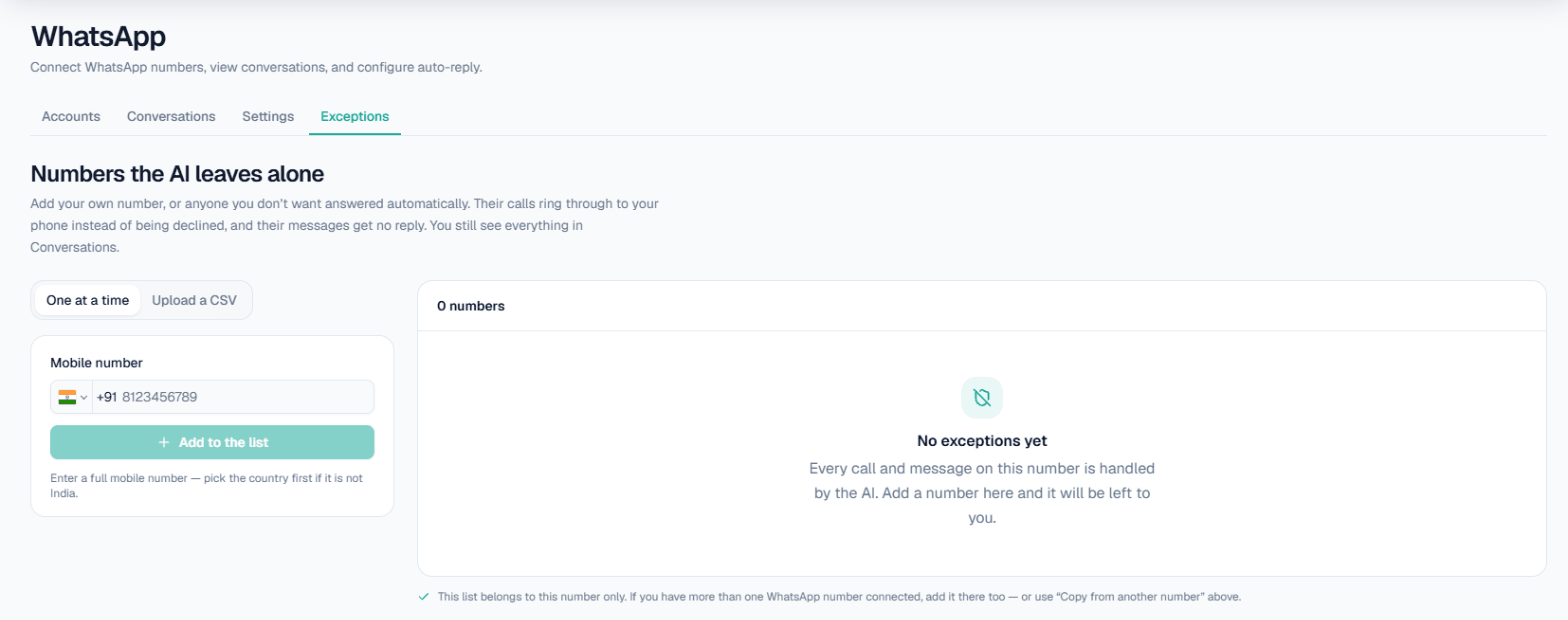Screen dimensions: 1568x620
Task: Expand the country code chevron
Action: click(x=84, y=398)
